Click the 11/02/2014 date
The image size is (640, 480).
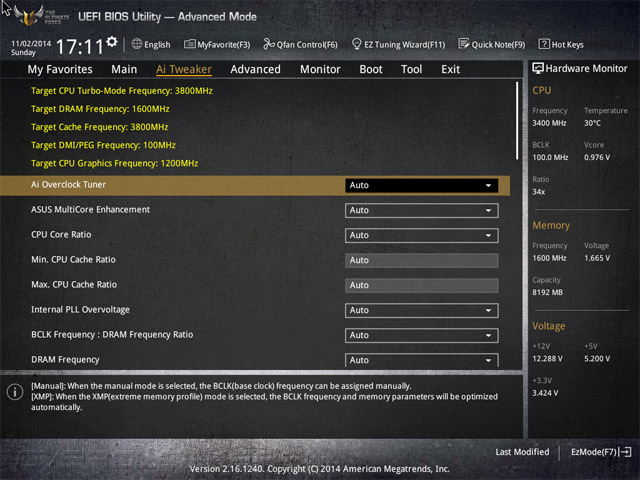click(31, 43)
